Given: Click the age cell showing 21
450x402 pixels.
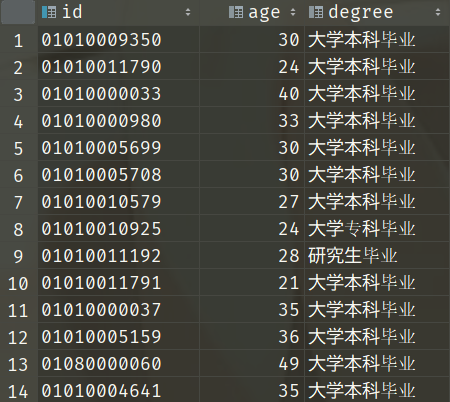Looking at the screenshot, I should [252, 283].
